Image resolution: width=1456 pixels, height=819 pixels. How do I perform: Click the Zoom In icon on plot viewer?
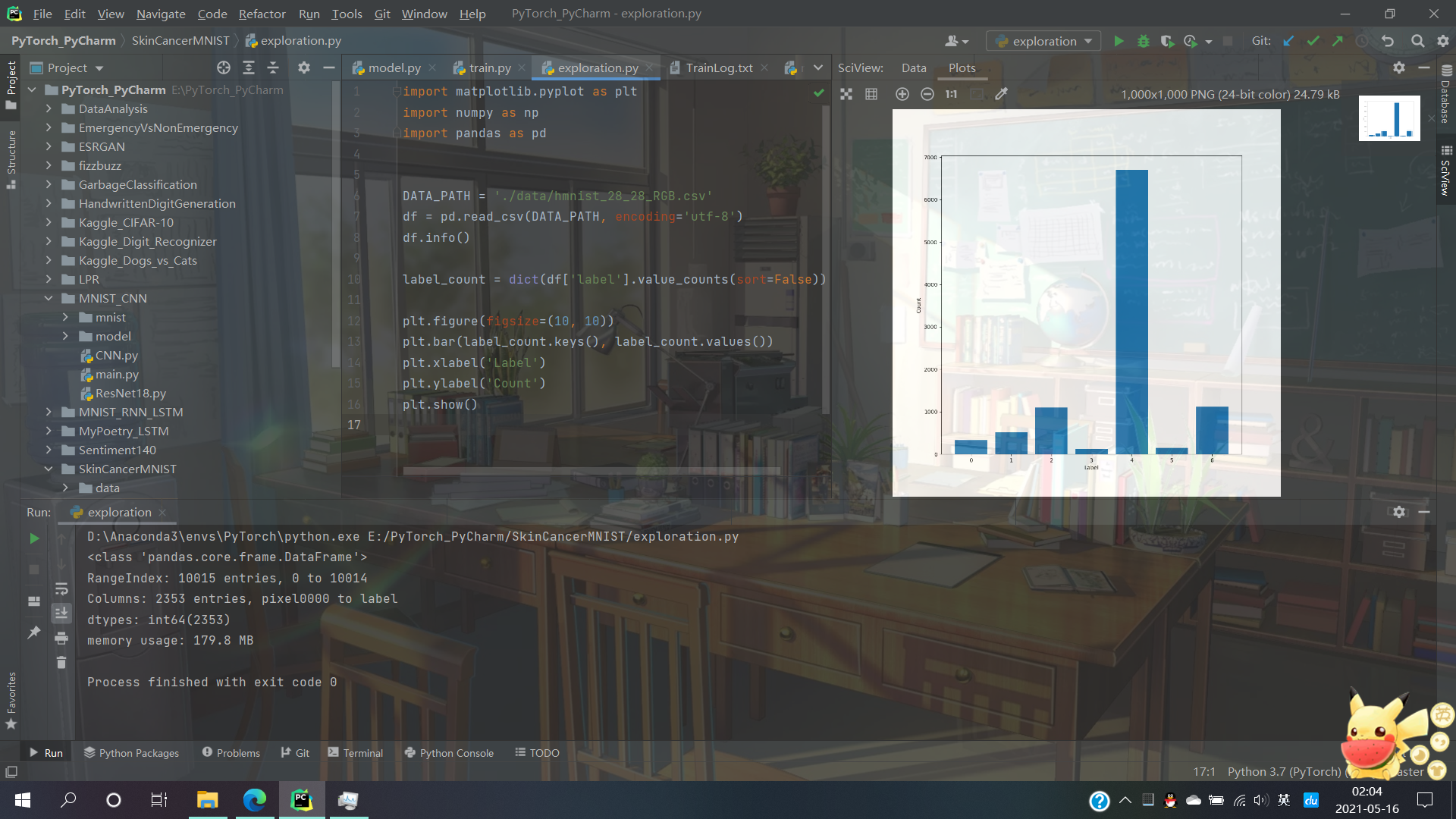[x=901, y=94]
